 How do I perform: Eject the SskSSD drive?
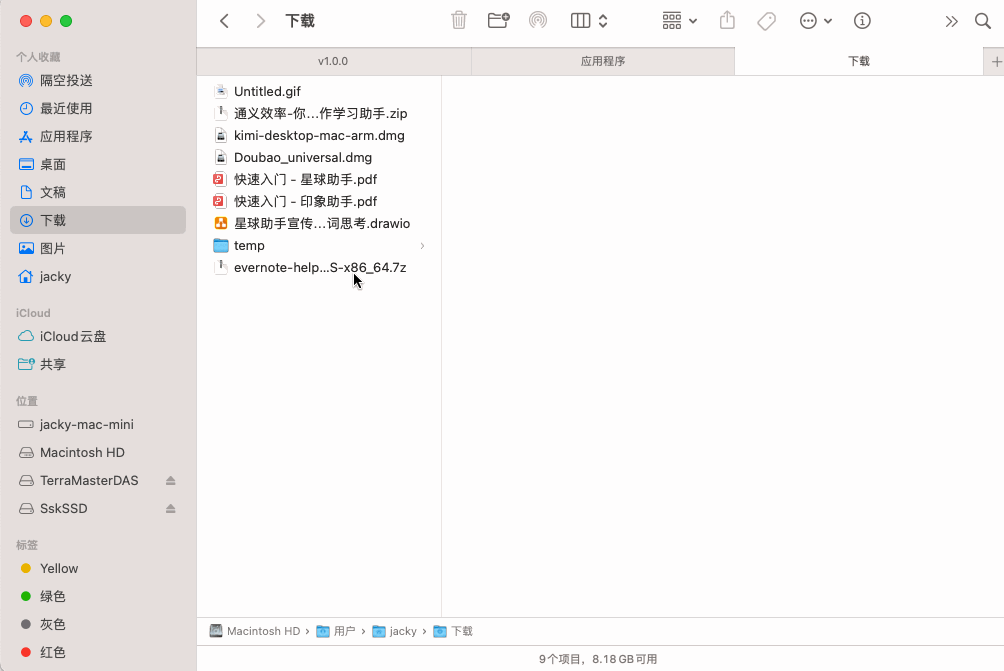171,509
